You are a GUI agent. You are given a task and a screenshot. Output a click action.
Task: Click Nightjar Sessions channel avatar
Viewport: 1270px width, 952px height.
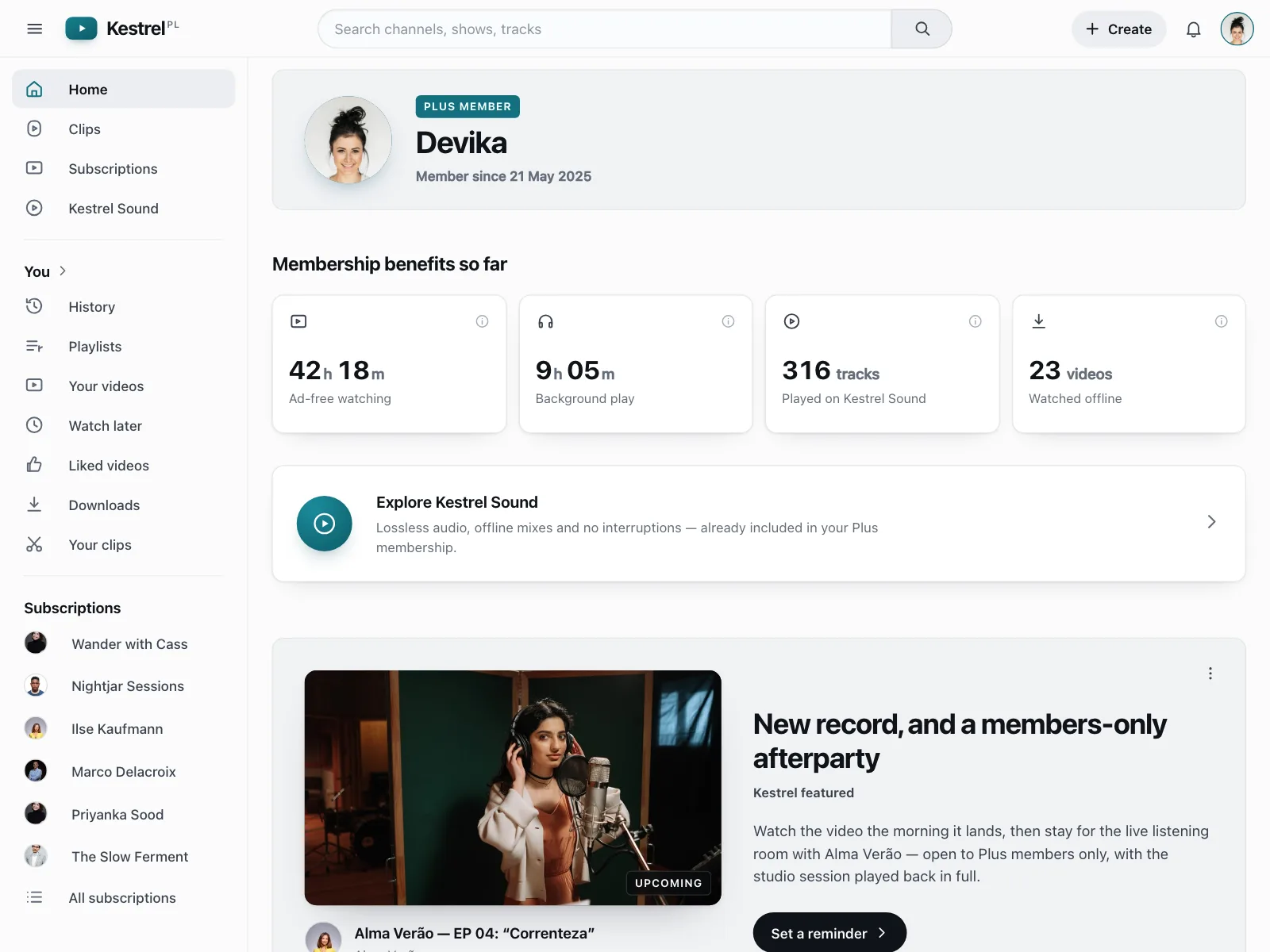(x=36, y=685)
